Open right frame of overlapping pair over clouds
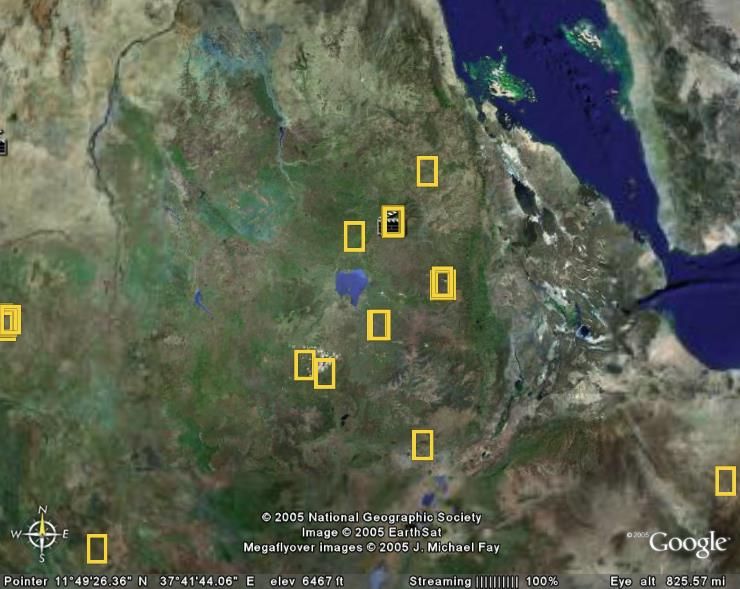The height and width of the screenshot is (589, 740). point(325,373)
